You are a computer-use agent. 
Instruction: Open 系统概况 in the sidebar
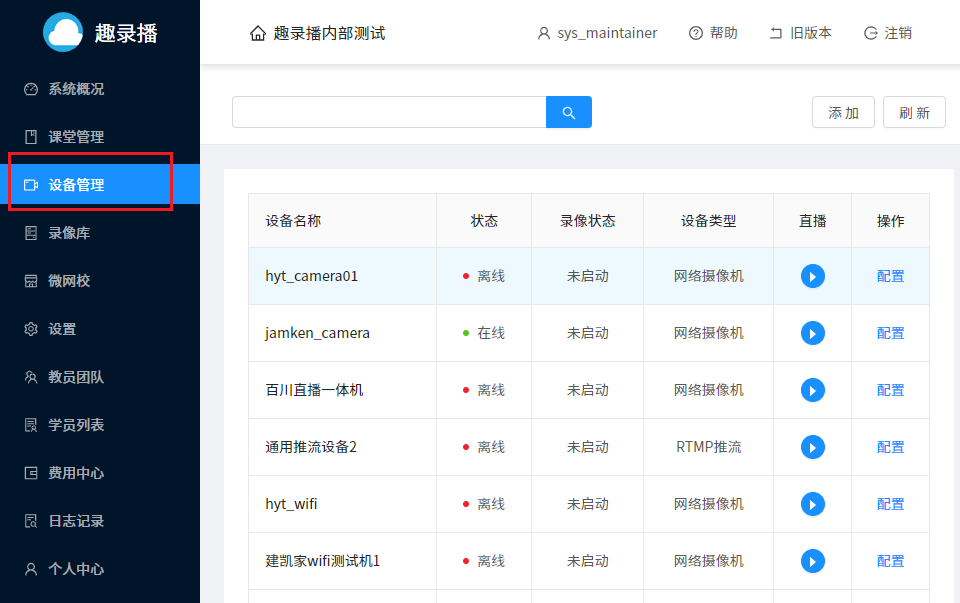coord(100,89)
